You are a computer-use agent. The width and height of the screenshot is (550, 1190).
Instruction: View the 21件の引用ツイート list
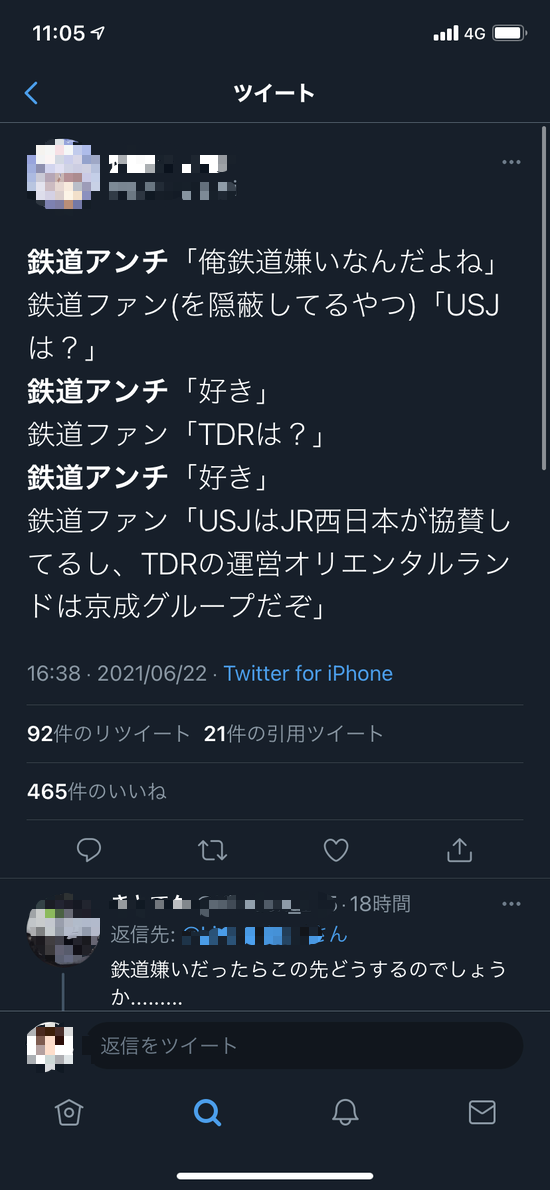(x=294, y=734)
